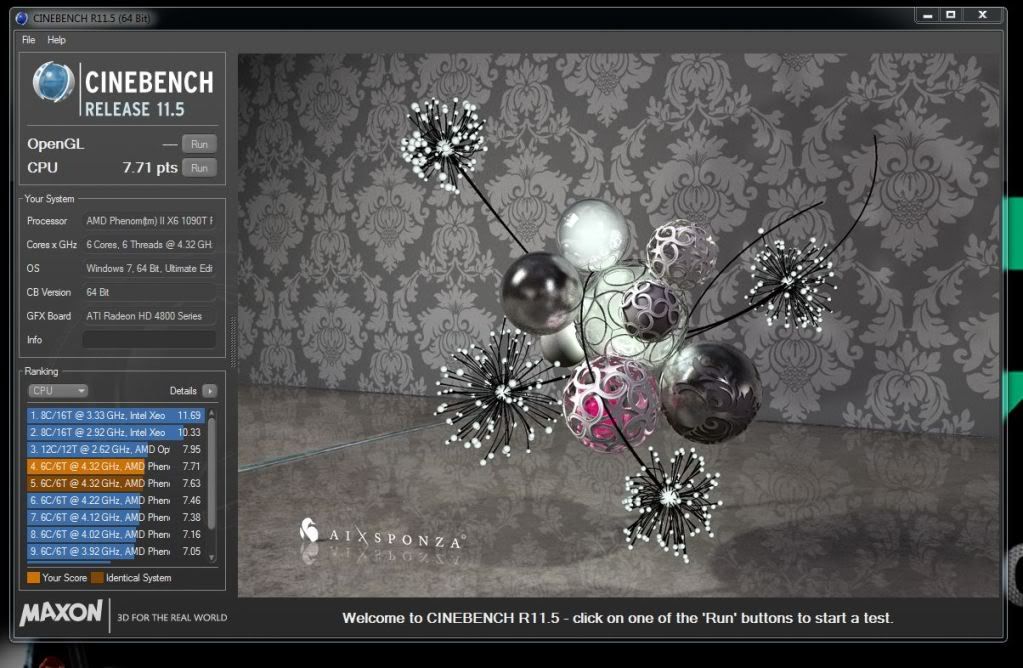Select ranking entry 8C/16T @ 2.92 GHz
Screen dimensions: 1023x668
tap(116, 432)
